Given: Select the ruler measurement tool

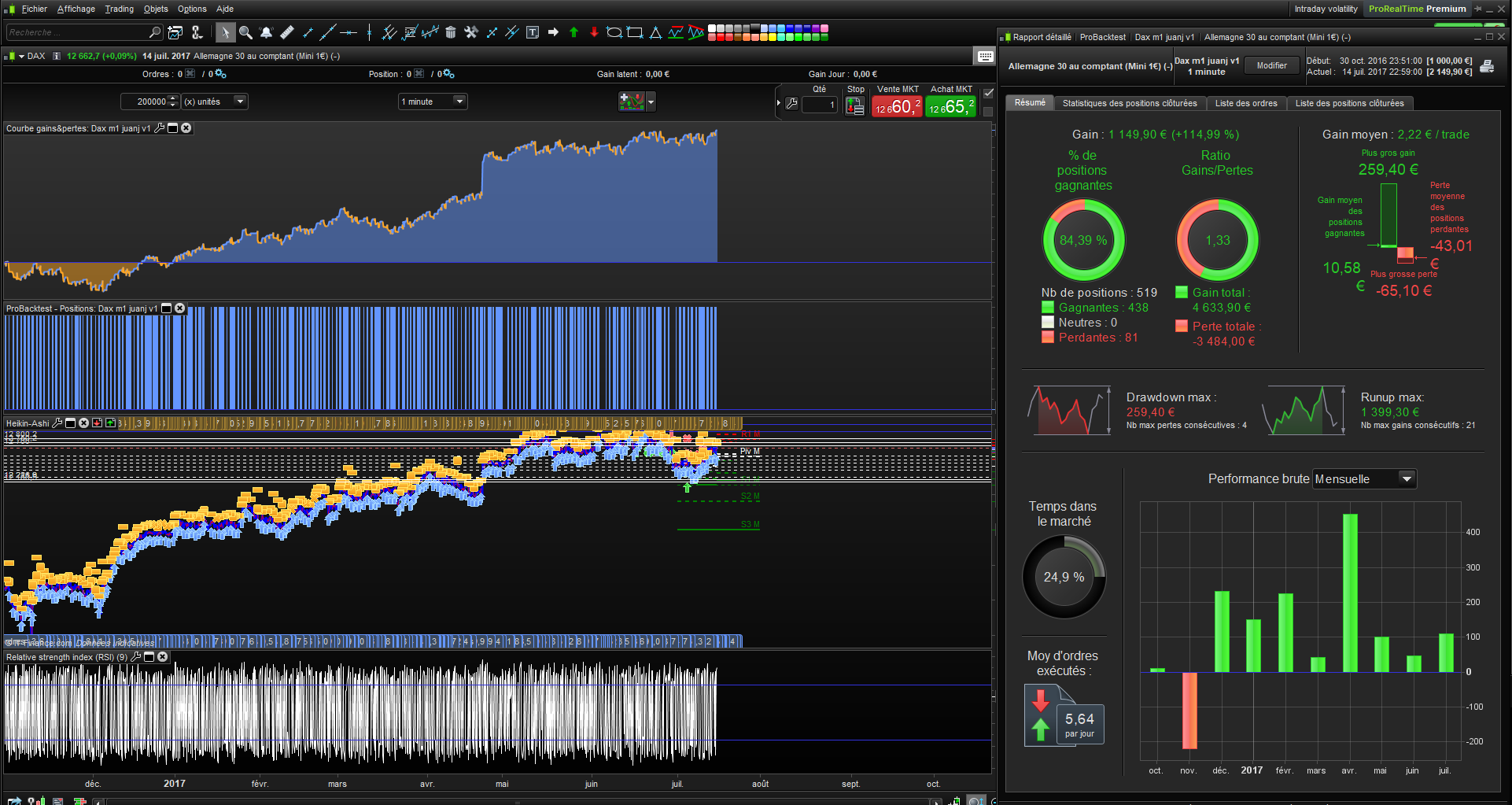Looking at the screenshot, I should [287, 32].
